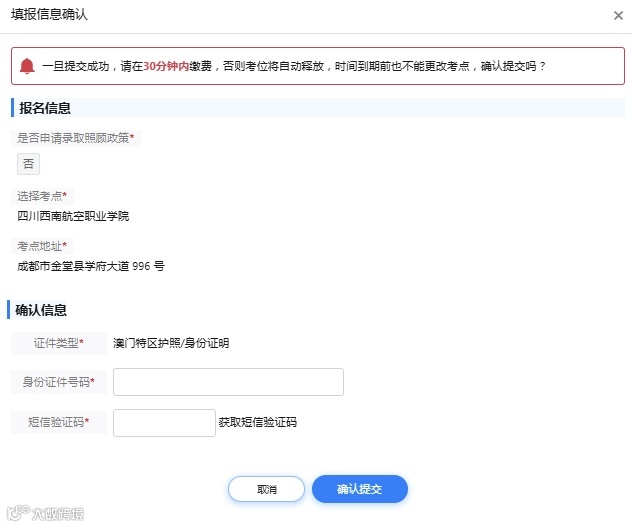Click the 取消 button
The width and height of the screenshot is (632, 527).
click(266, 489)
